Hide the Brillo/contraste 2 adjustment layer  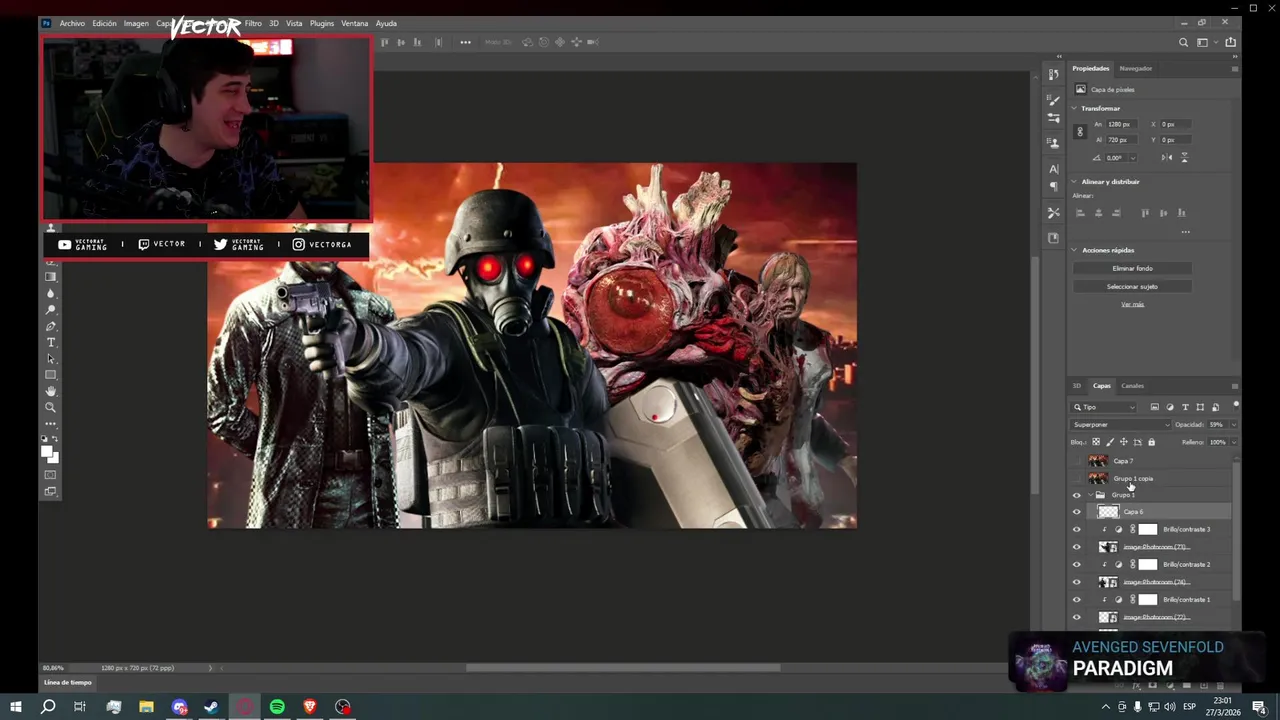1077,565
